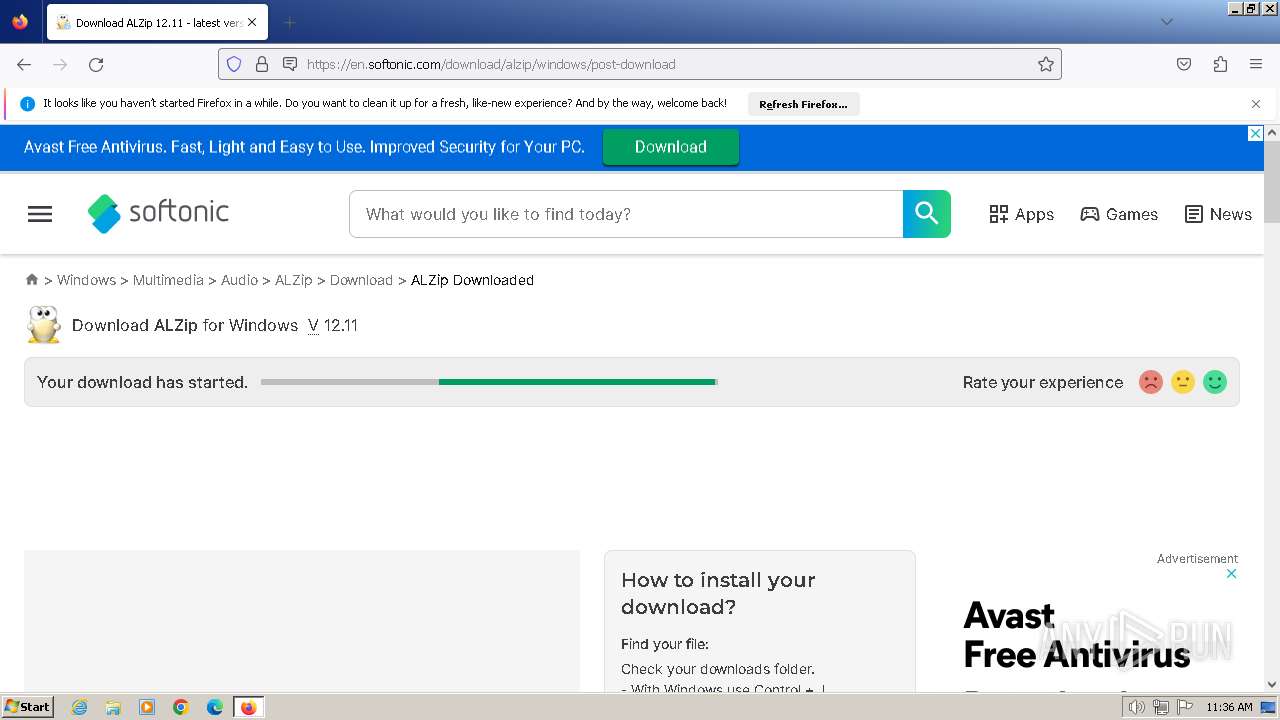
Task: Dismiss the Refresh Firefox notification bar
Action: [x=1256, y=104]
